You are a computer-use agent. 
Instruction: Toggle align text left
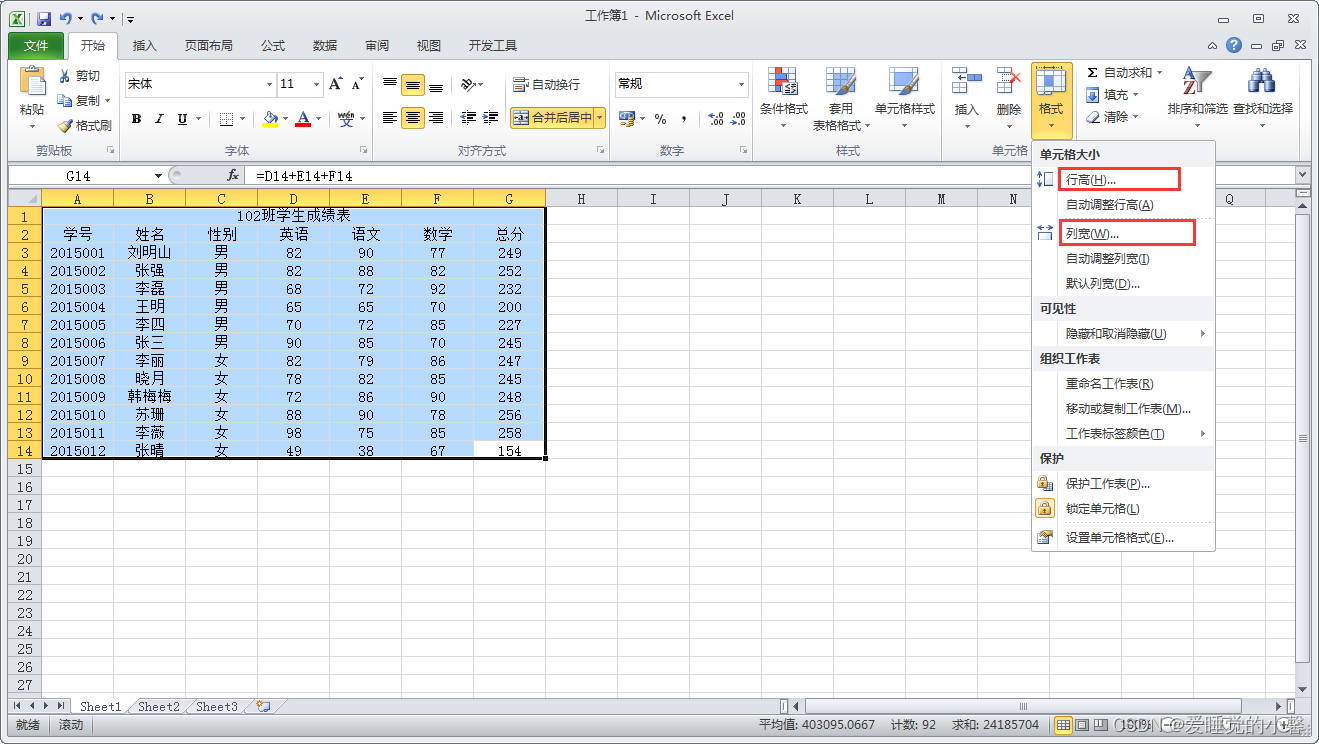[x=390, y=118]
